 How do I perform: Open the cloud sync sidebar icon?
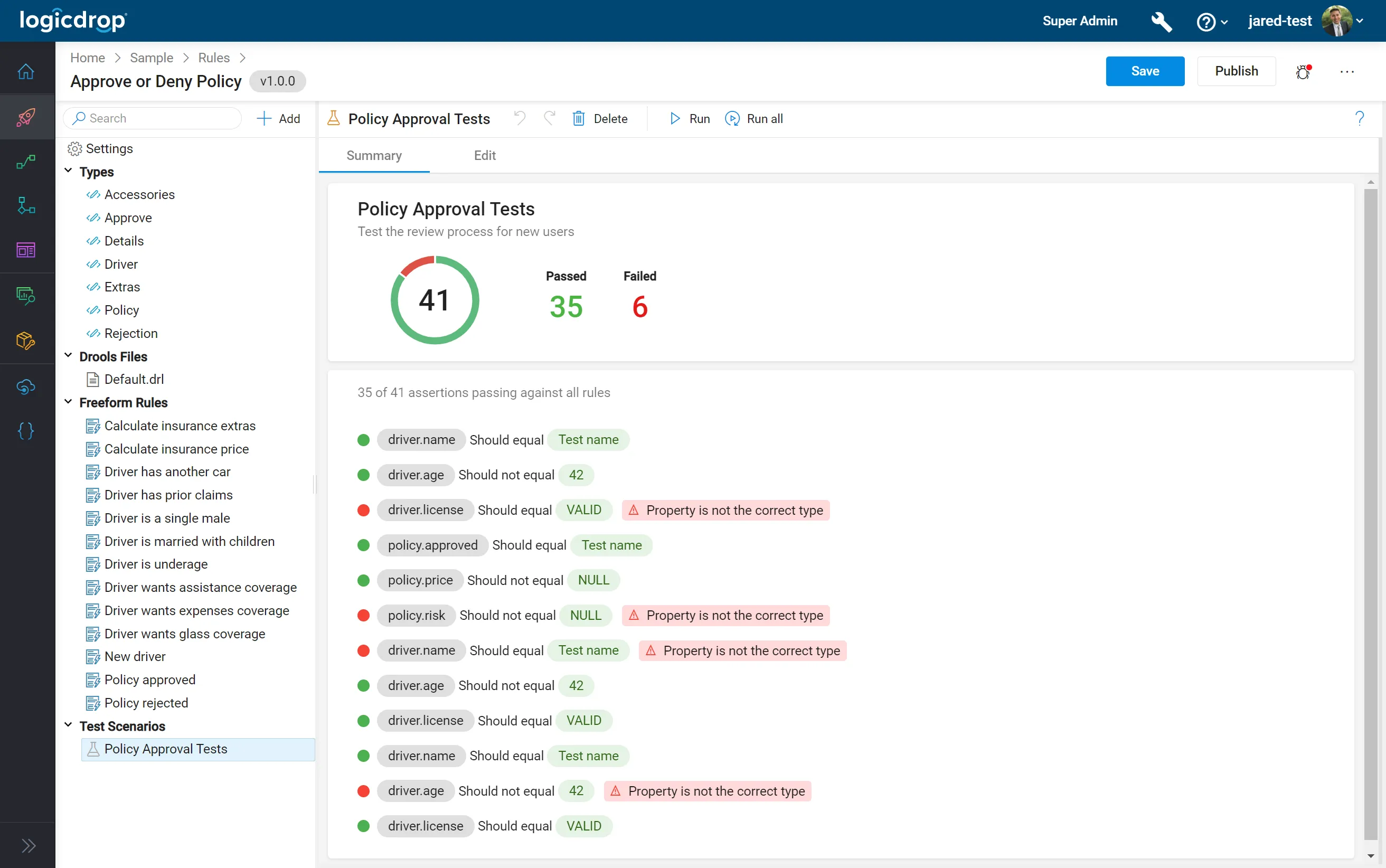pos(26,386)
